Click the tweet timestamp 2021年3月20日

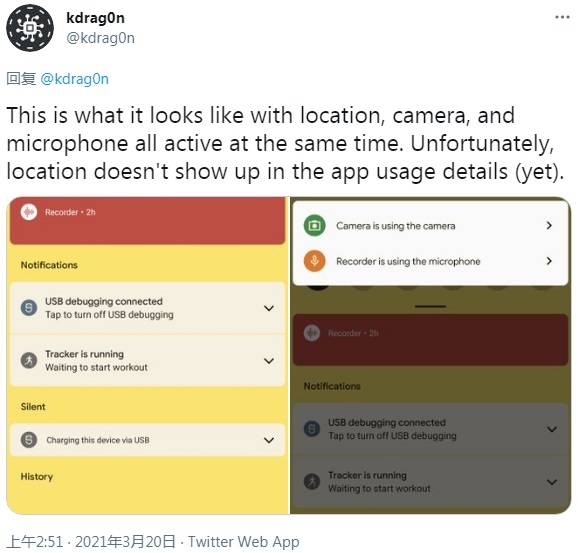(125, 542)
